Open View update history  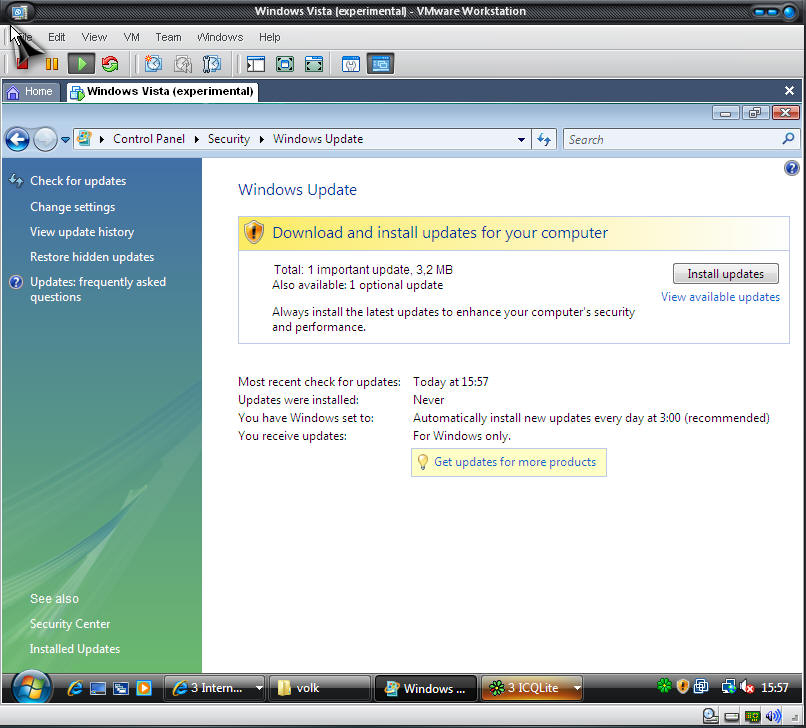click(x=82, y=232)
